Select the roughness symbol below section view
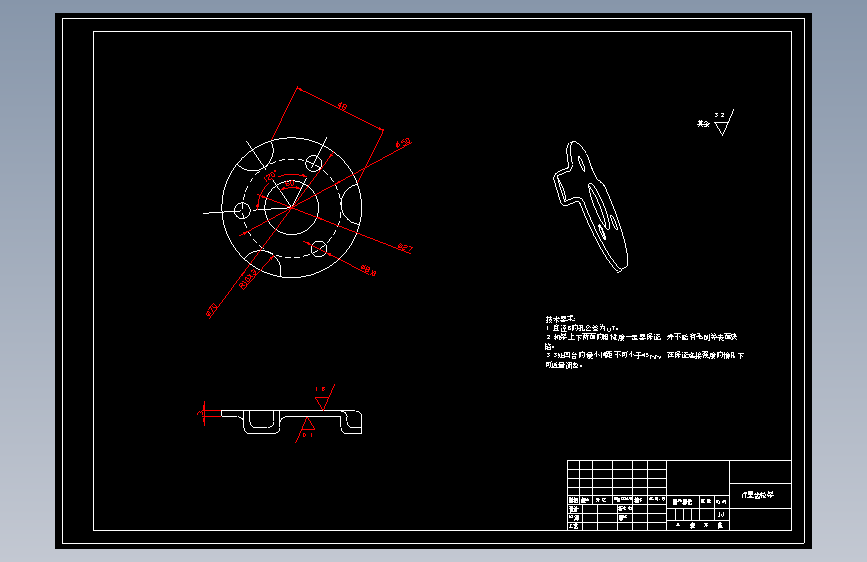This screenshot has height=562, width=867. click(305, 430)
